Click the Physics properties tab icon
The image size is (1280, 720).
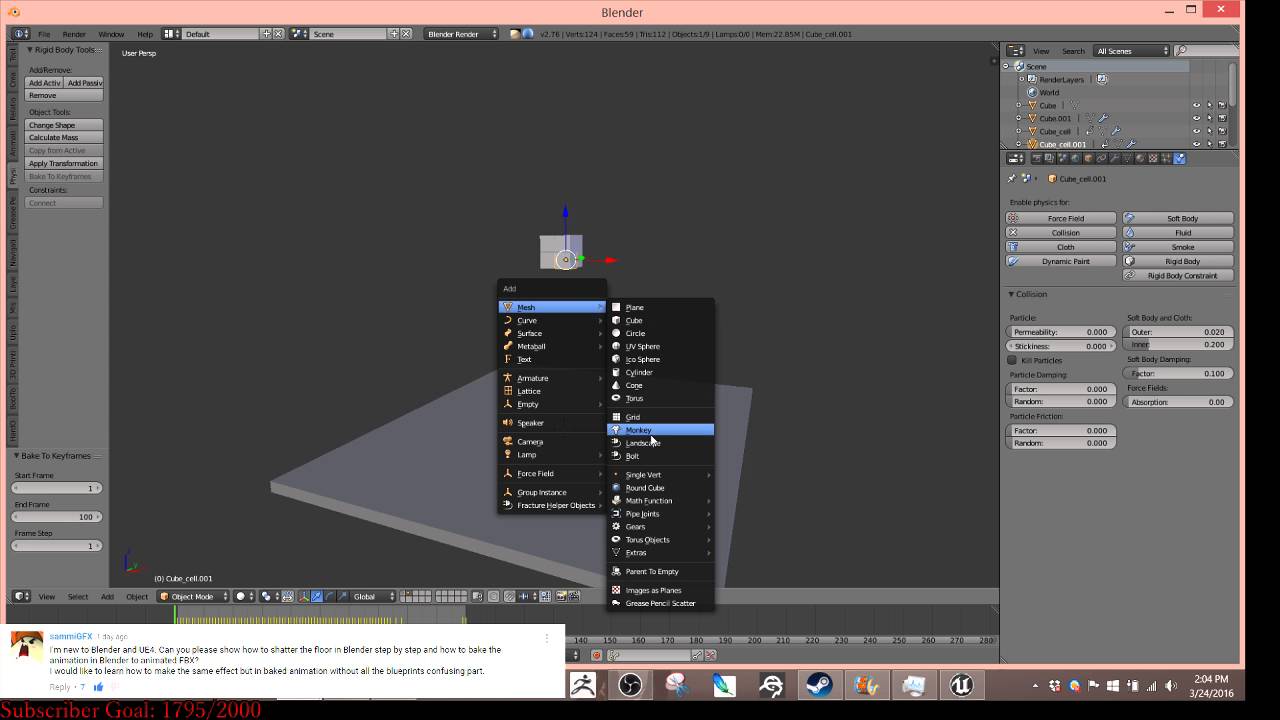(1179, 158)
